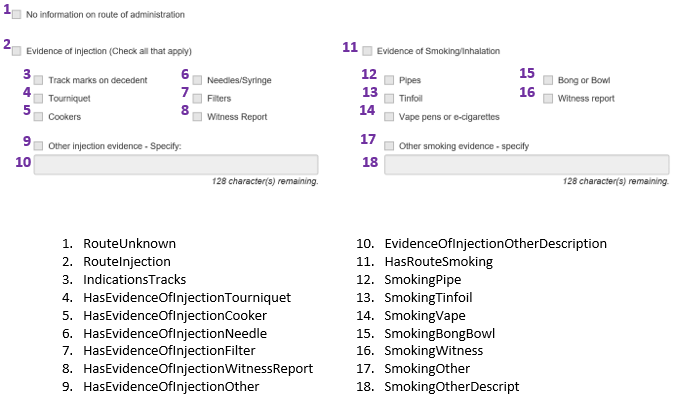Check 'Evidence of Smoking/Inhalation' checkbox

point(368,50)
